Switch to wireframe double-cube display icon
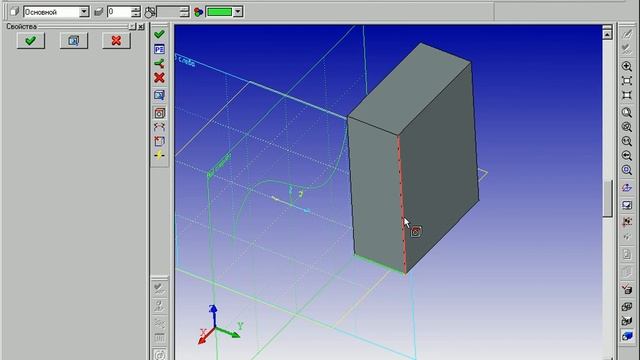This screenshot has height=360, width=640. point(627,307)
